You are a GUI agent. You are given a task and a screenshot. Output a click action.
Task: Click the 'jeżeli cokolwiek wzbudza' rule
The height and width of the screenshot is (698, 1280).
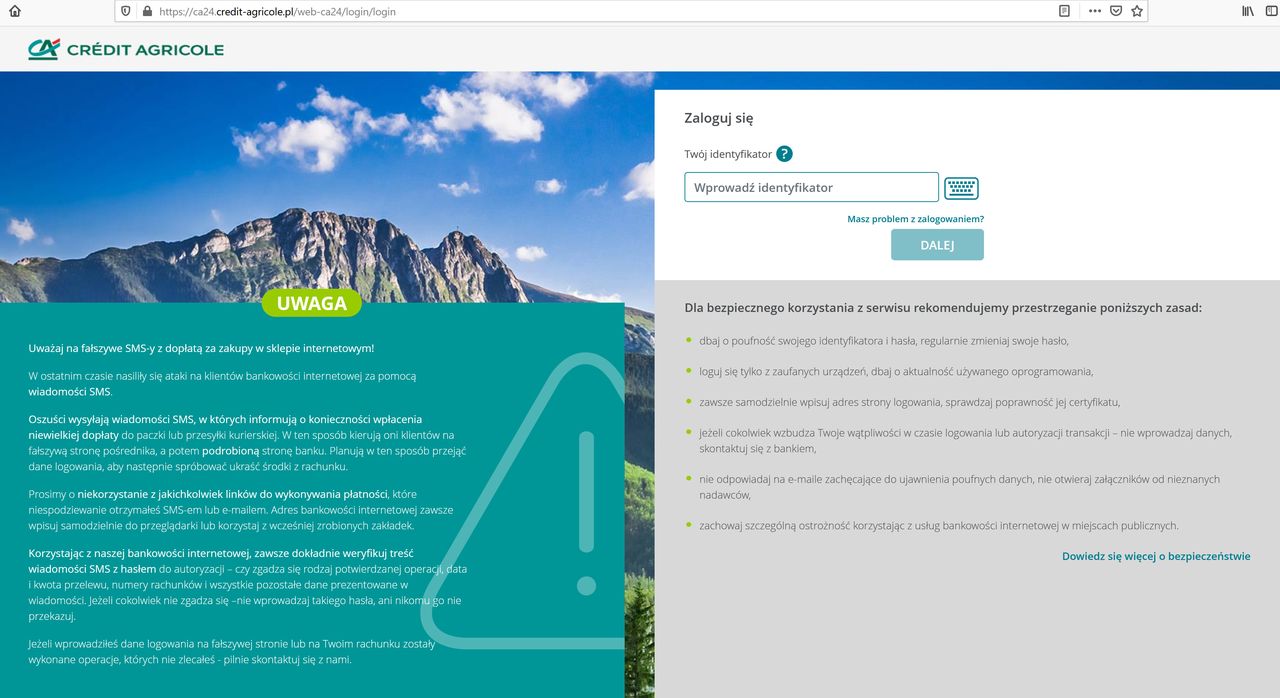pos(965,441)
